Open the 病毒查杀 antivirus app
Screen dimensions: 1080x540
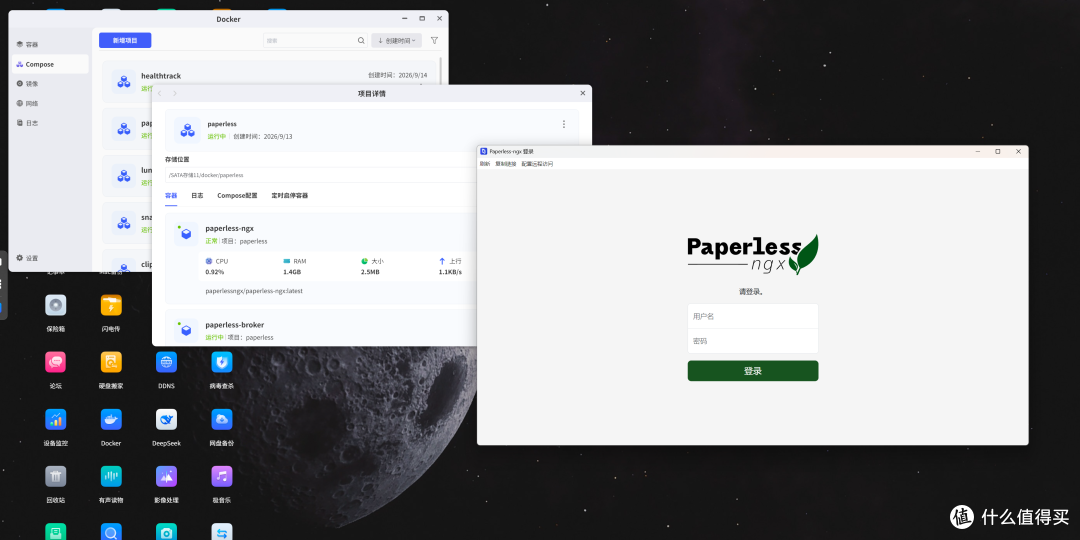click(222, 362)
